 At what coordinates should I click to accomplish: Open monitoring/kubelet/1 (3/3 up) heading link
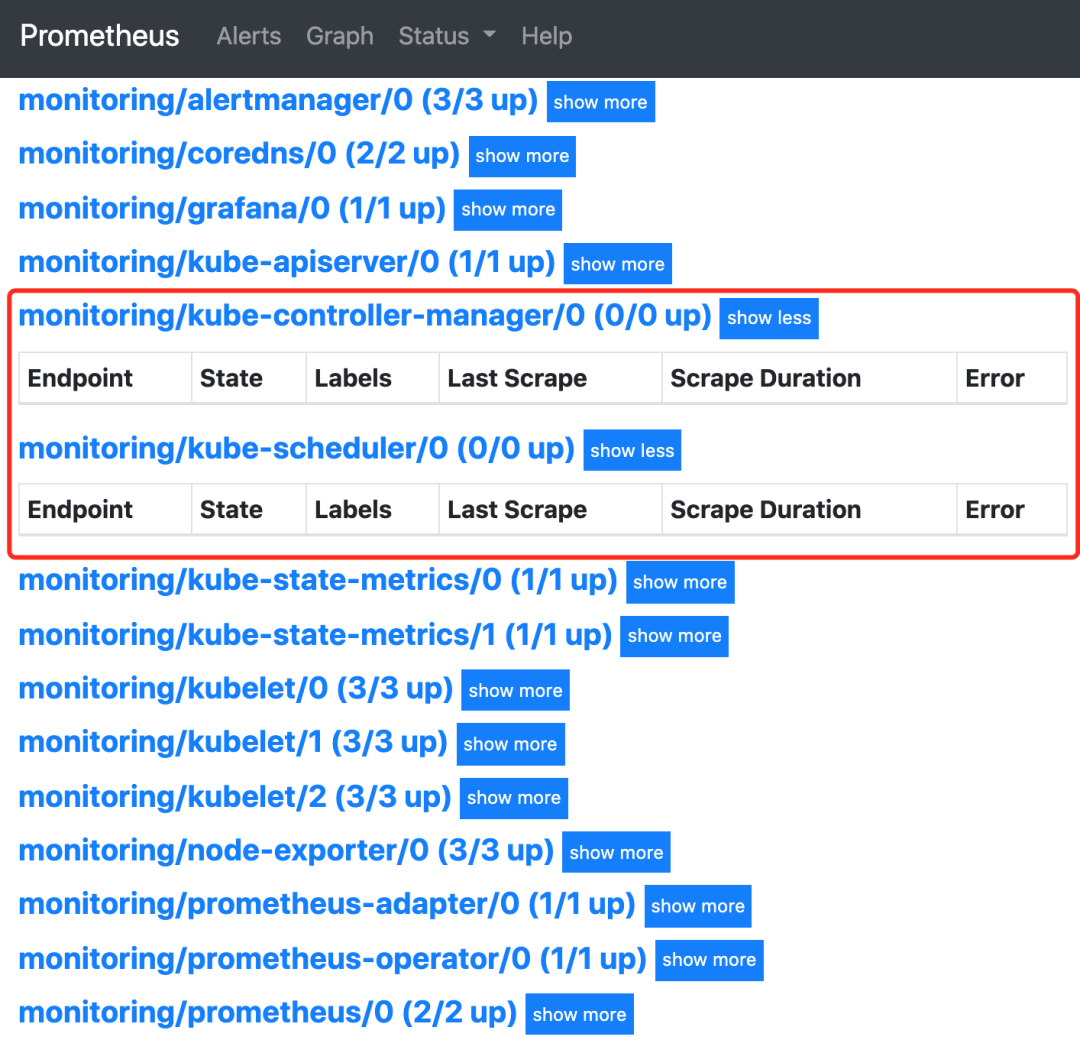point(233,742)
